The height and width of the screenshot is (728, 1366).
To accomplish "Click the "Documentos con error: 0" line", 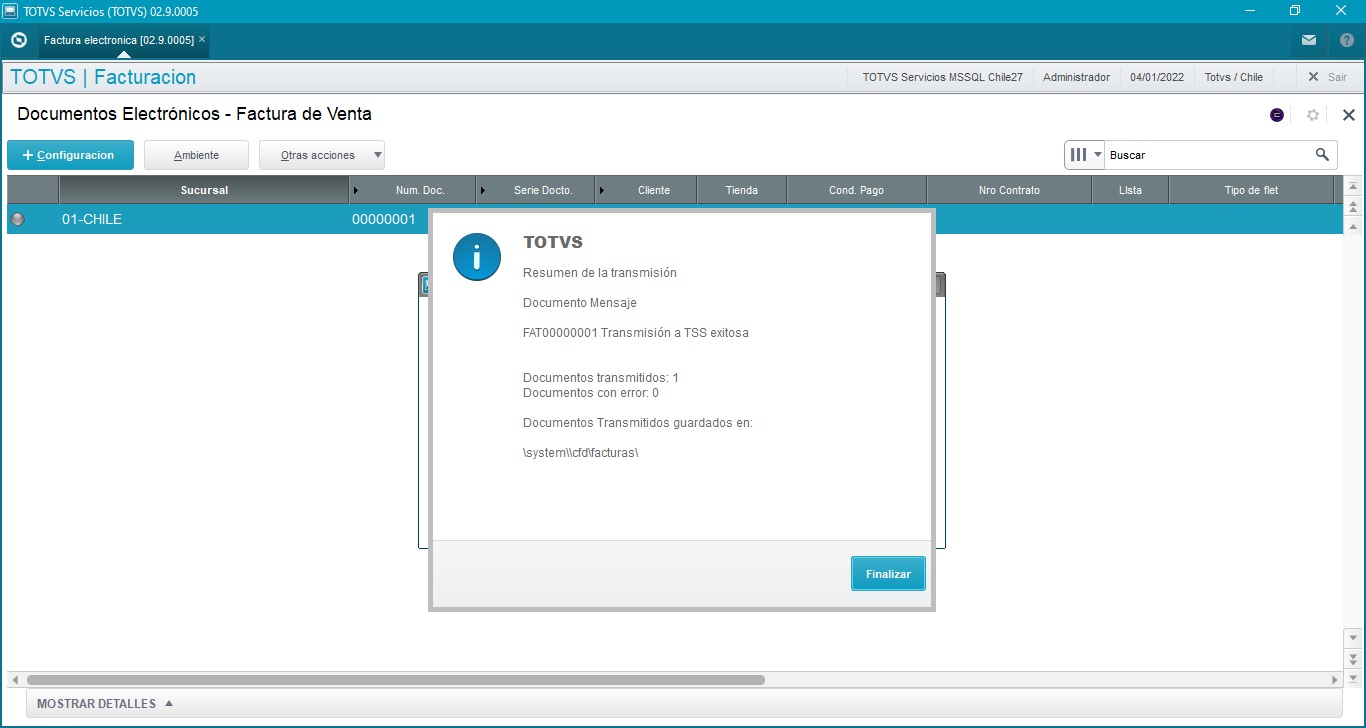I will tap(591, 393).
